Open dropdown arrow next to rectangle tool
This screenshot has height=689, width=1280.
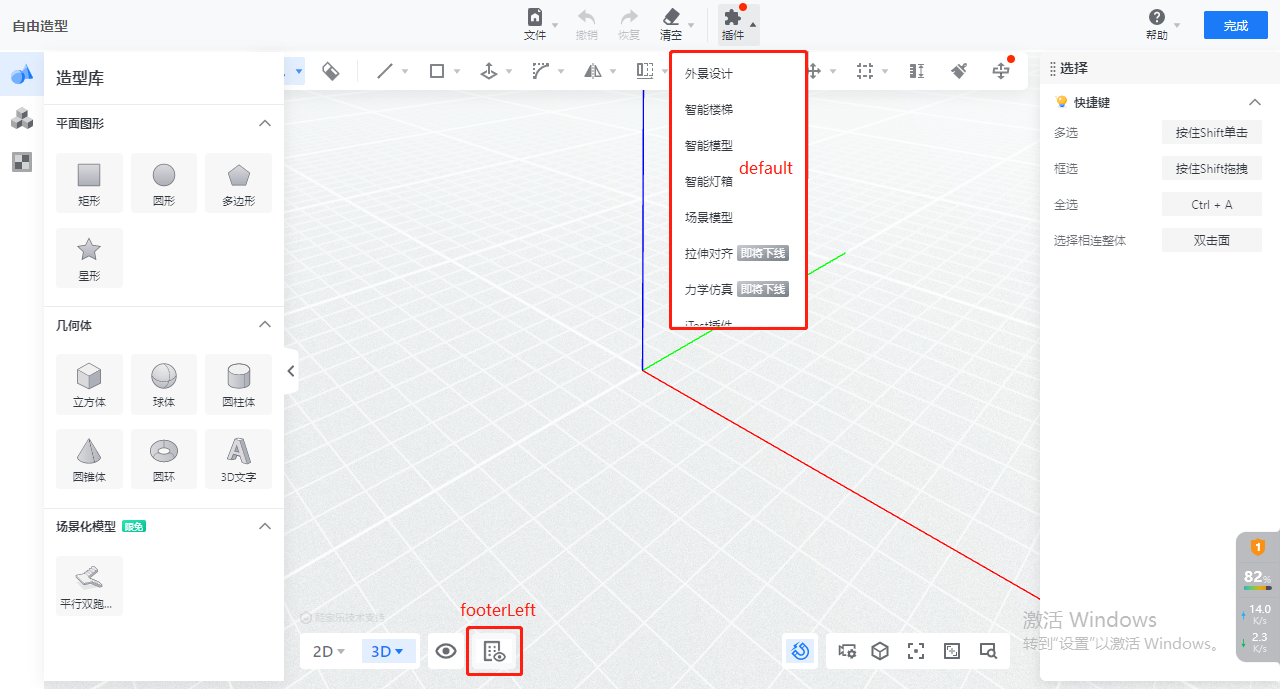tap(457, 71)
